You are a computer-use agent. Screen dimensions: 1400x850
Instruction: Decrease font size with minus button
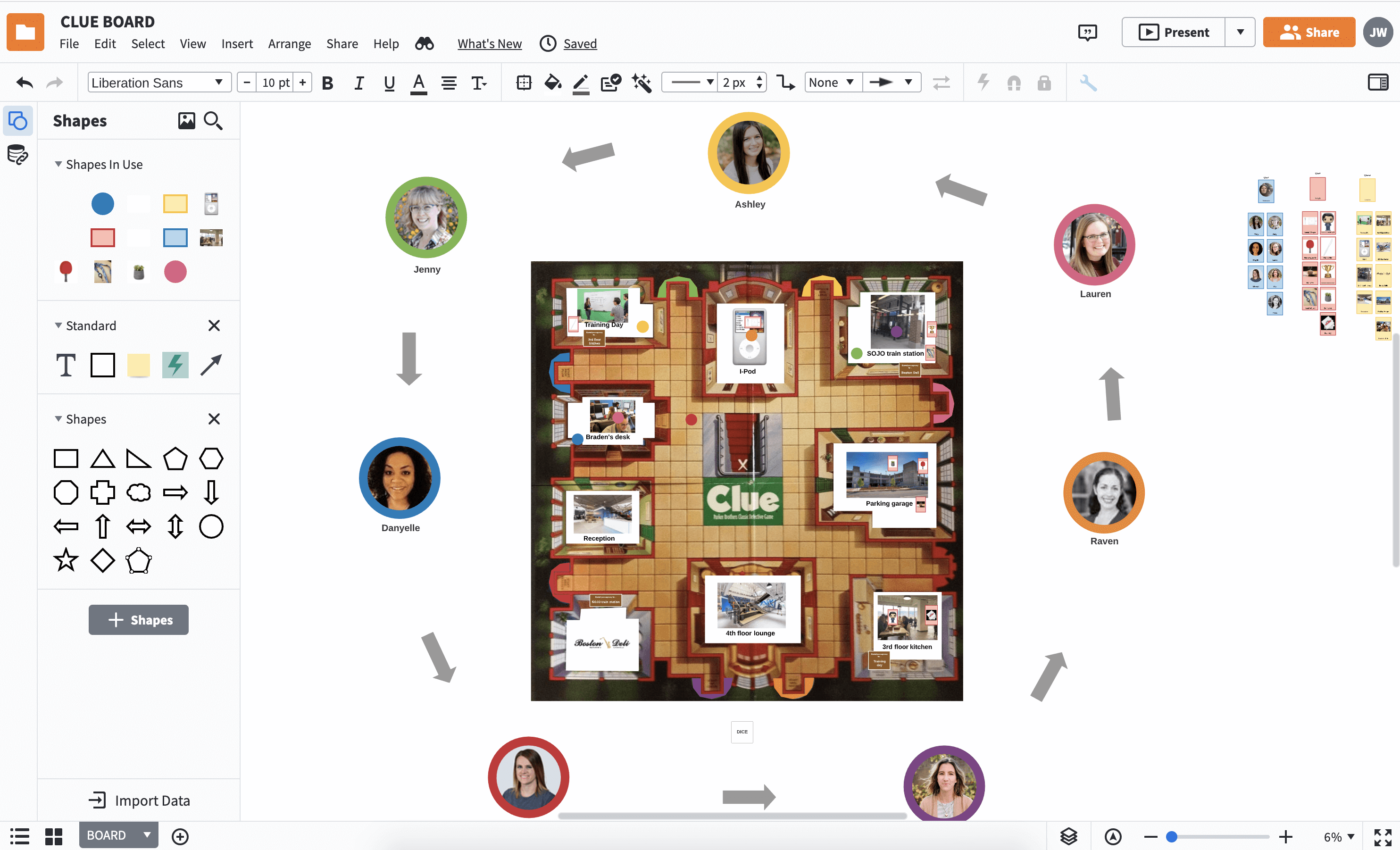(247, 83)
